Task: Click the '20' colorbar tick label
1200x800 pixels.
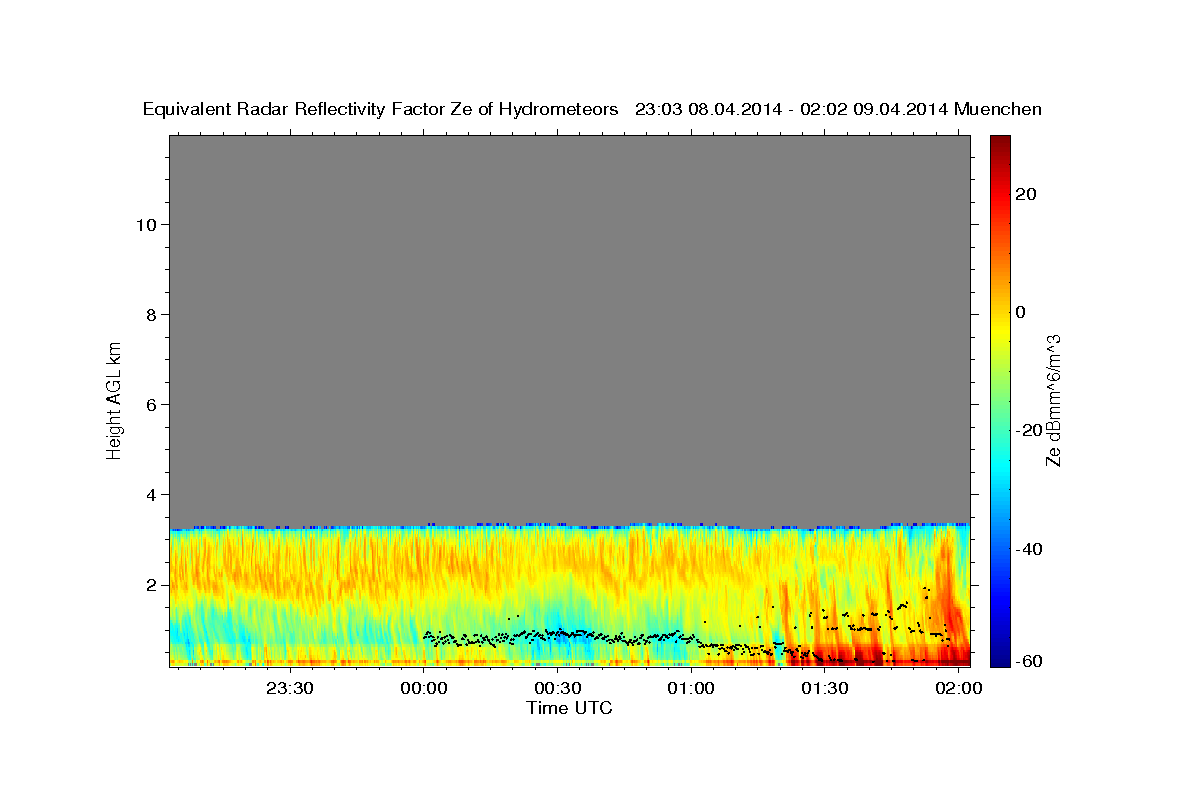Action: coord(1026,194)
